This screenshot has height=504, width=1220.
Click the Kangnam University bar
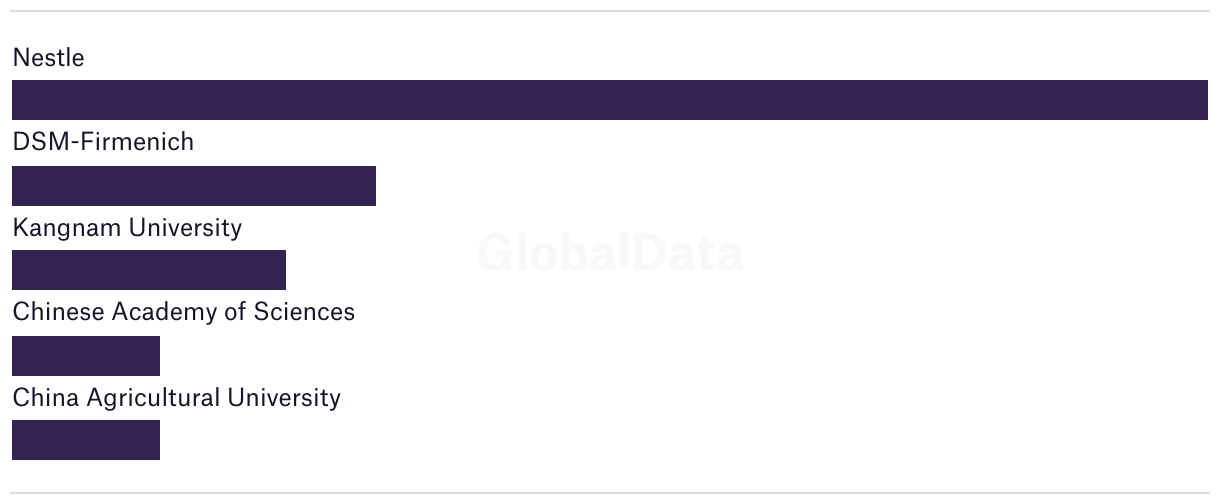pos(149,270)
